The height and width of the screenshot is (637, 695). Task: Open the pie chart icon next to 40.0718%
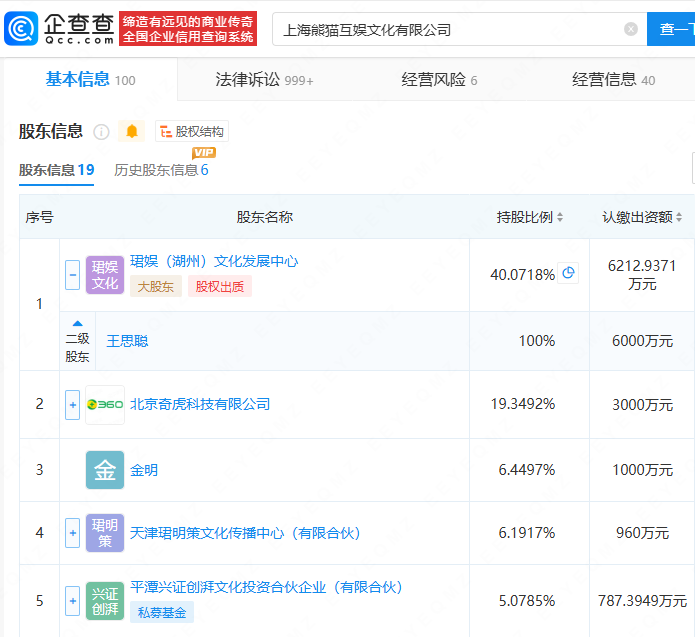pyautogui.click(x=568, y=273)
